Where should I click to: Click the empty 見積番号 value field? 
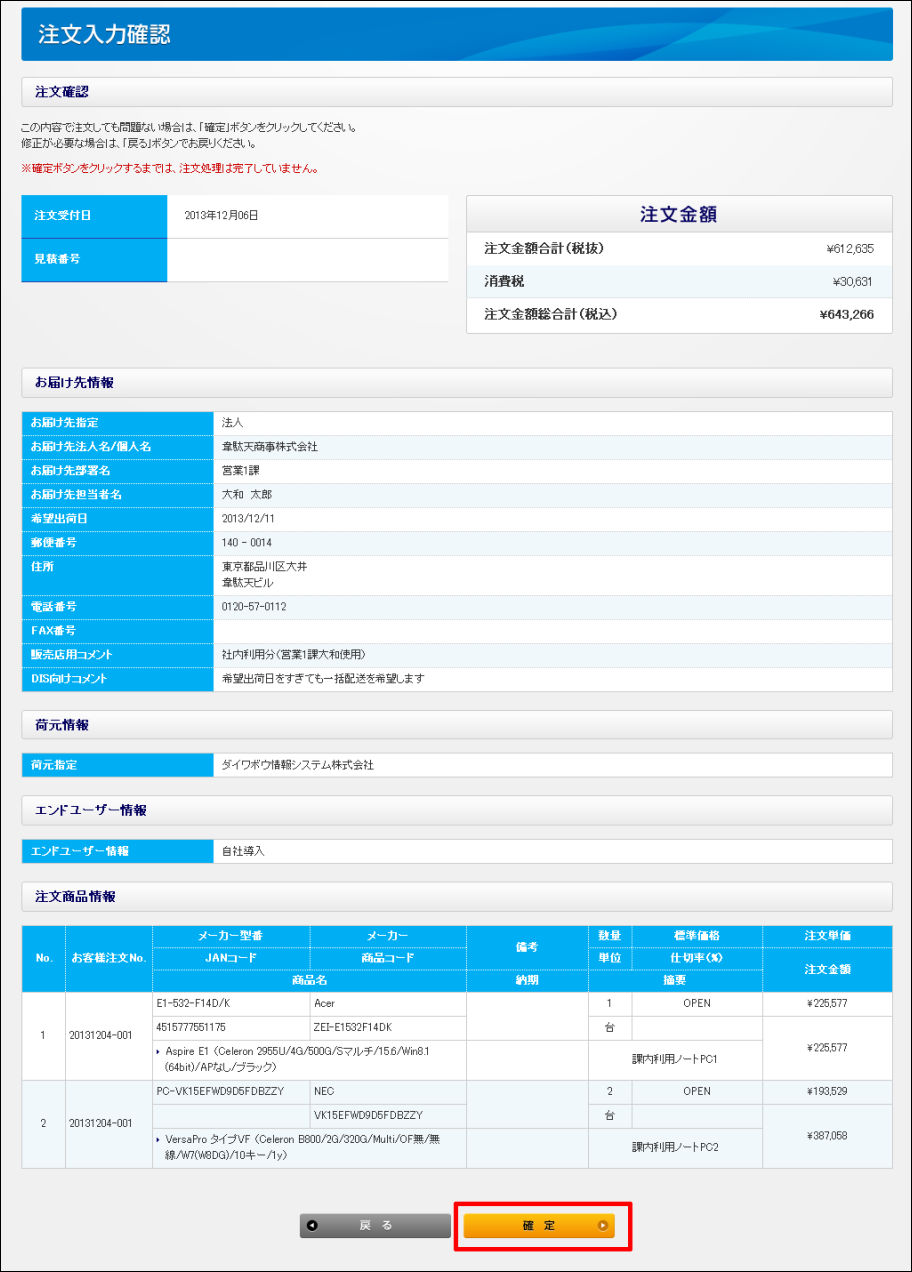(306, 259)
